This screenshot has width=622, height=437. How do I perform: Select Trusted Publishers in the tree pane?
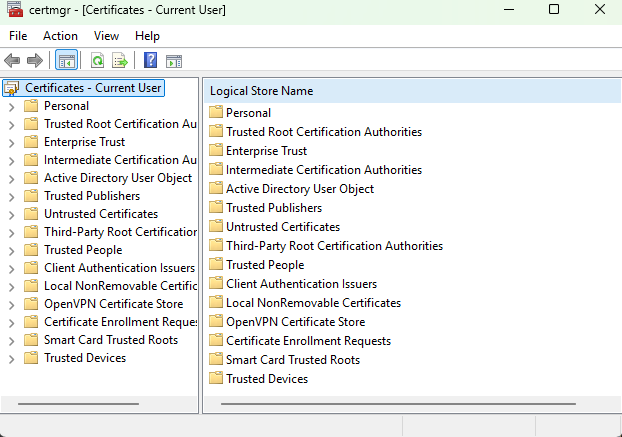(92, 196)
